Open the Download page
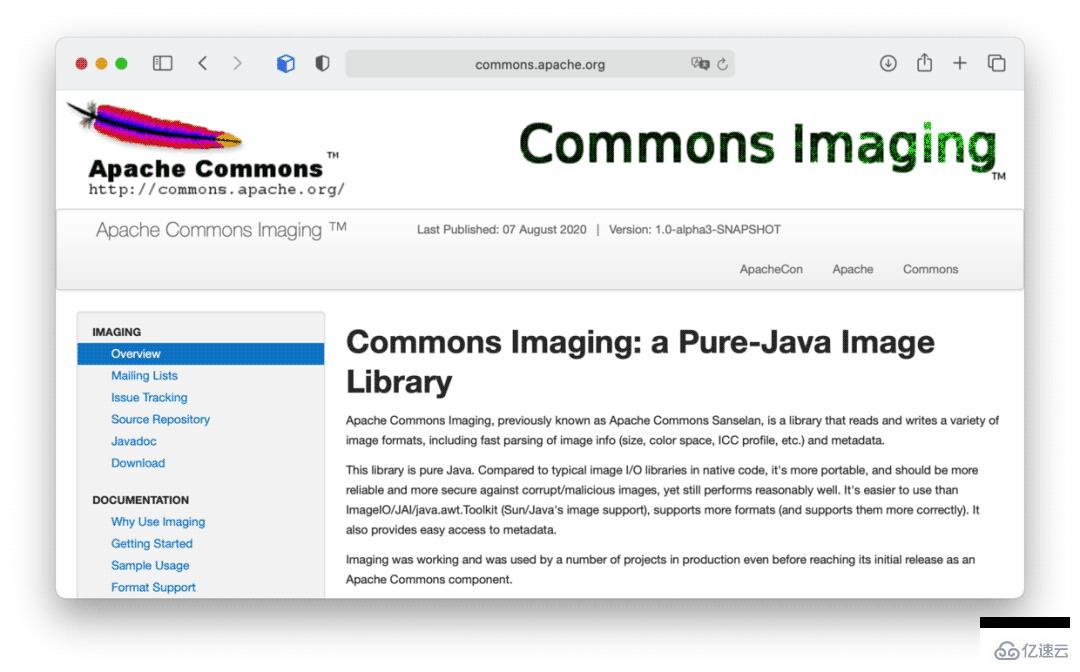This screenshot has height=672, width=1080. point(138,463)
